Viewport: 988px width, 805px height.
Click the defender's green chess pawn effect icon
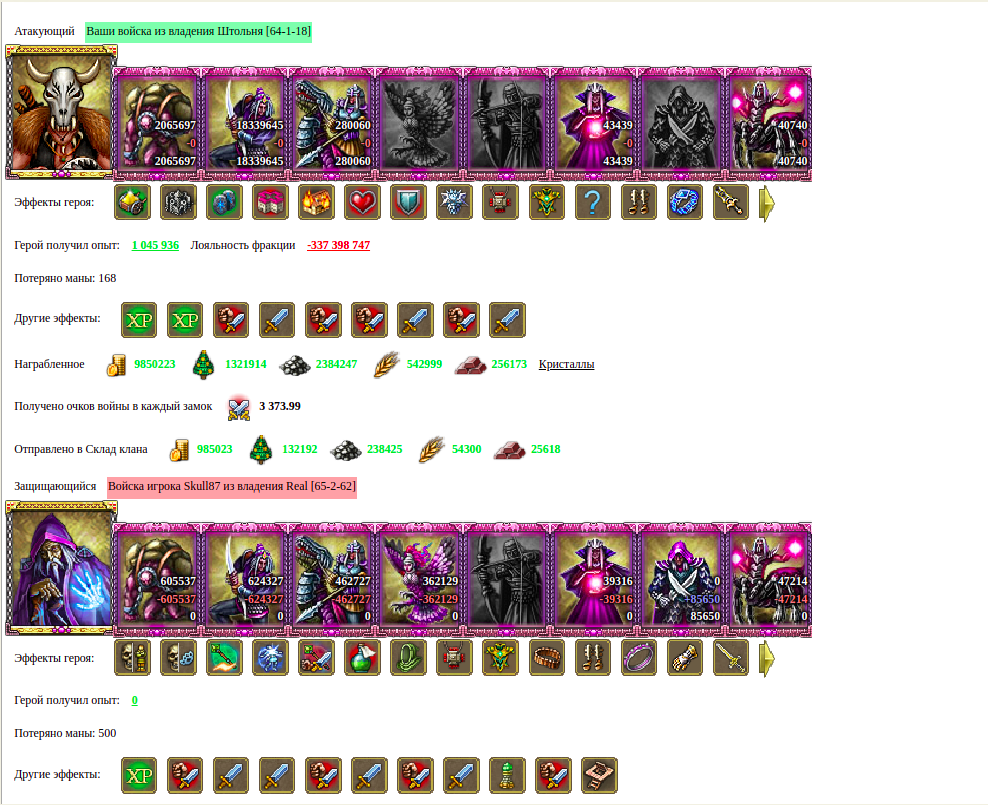point(507,775)
